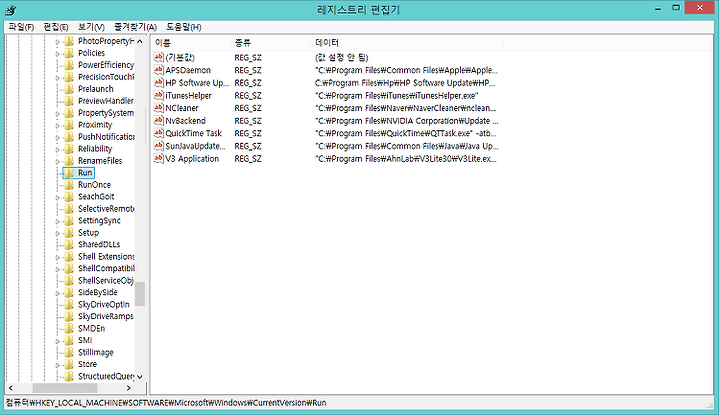
Task: Click the Policies folder icon
Action: (x=69, y=53)
